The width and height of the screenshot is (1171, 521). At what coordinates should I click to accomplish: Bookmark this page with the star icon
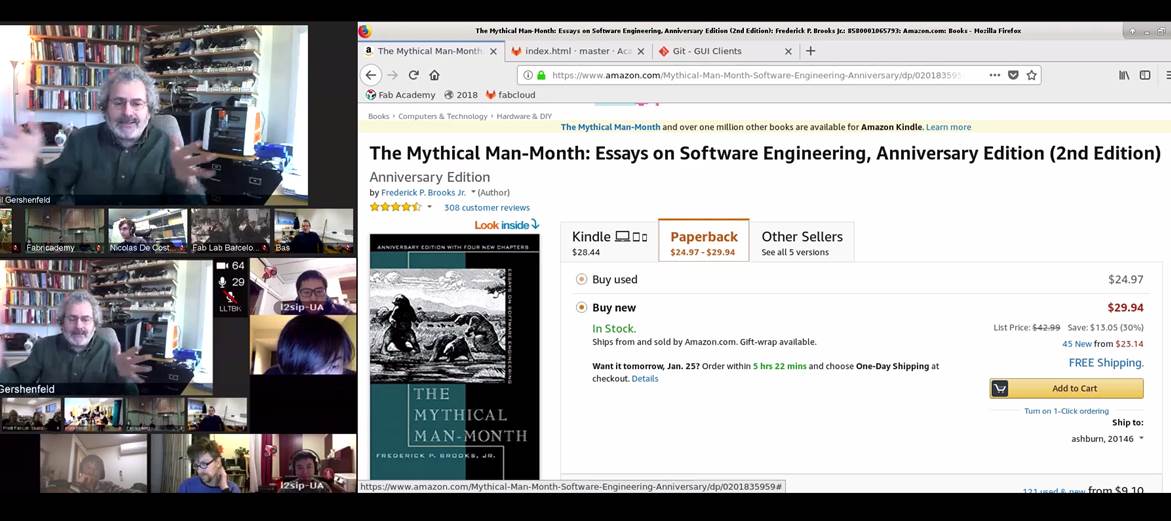1031,75
